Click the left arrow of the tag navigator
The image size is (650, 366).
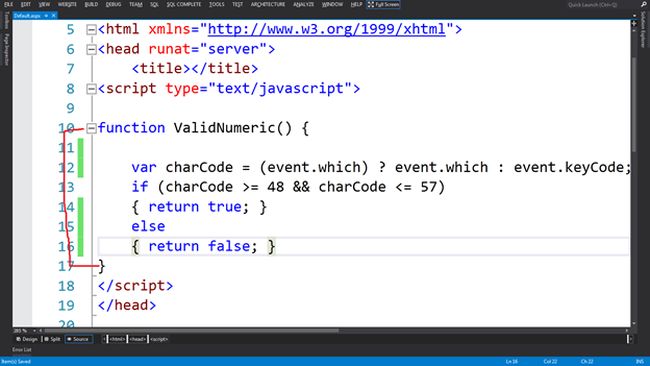[x=104, y=339]
